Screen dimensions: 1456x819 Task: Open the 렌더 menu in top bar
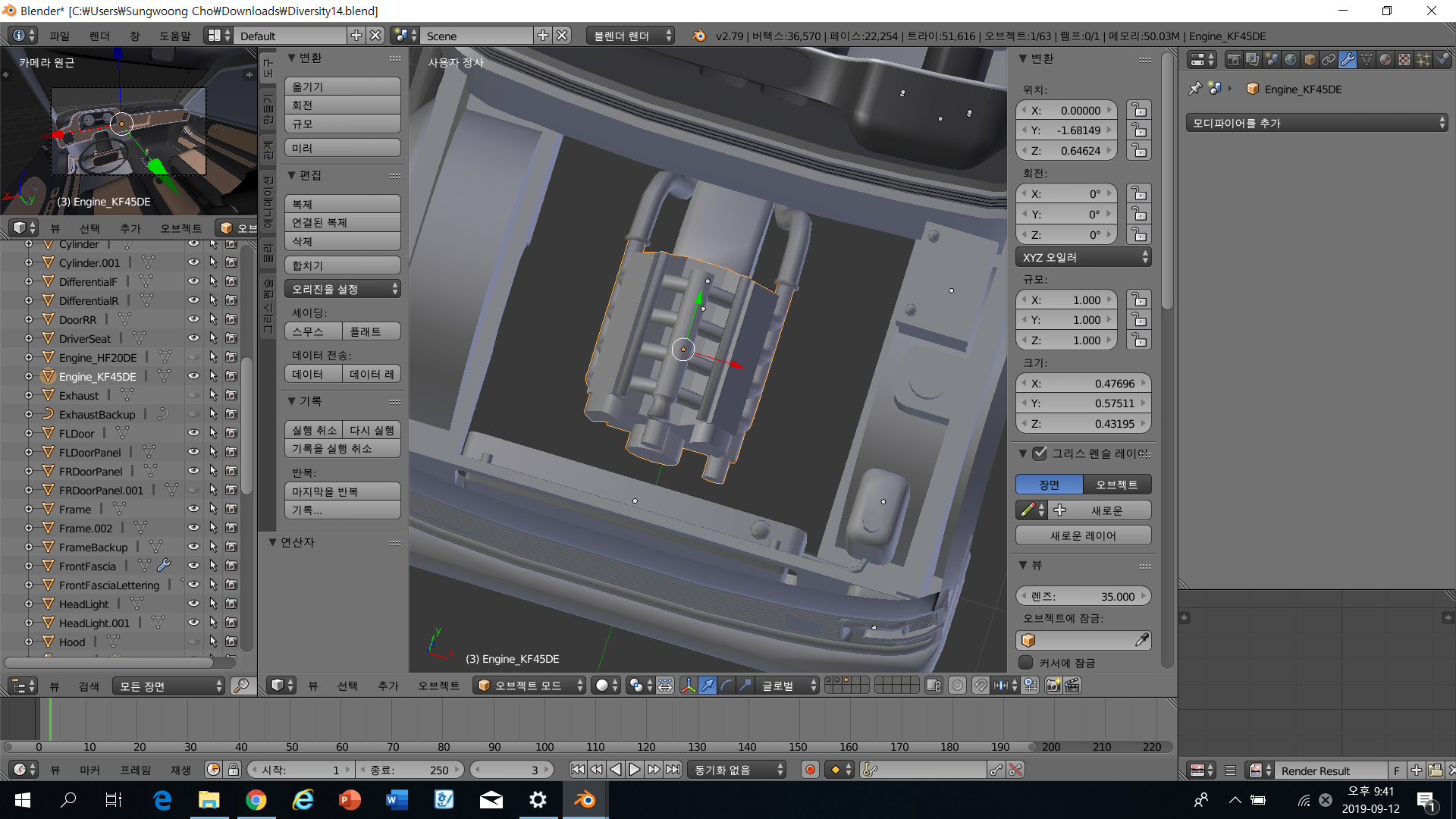click(99, 36)
